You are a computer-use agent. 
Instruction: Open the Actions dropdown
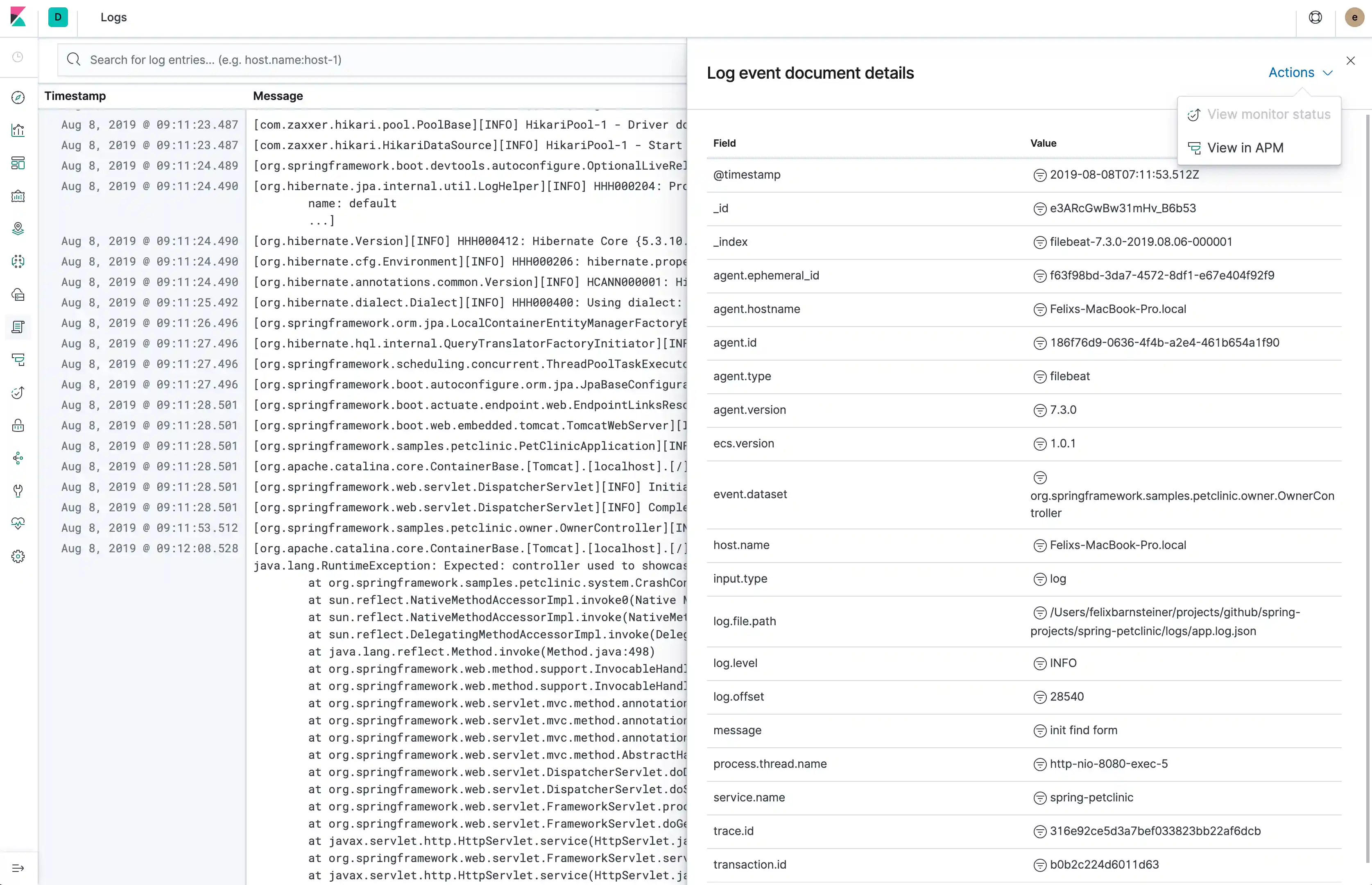point(1300,73)
